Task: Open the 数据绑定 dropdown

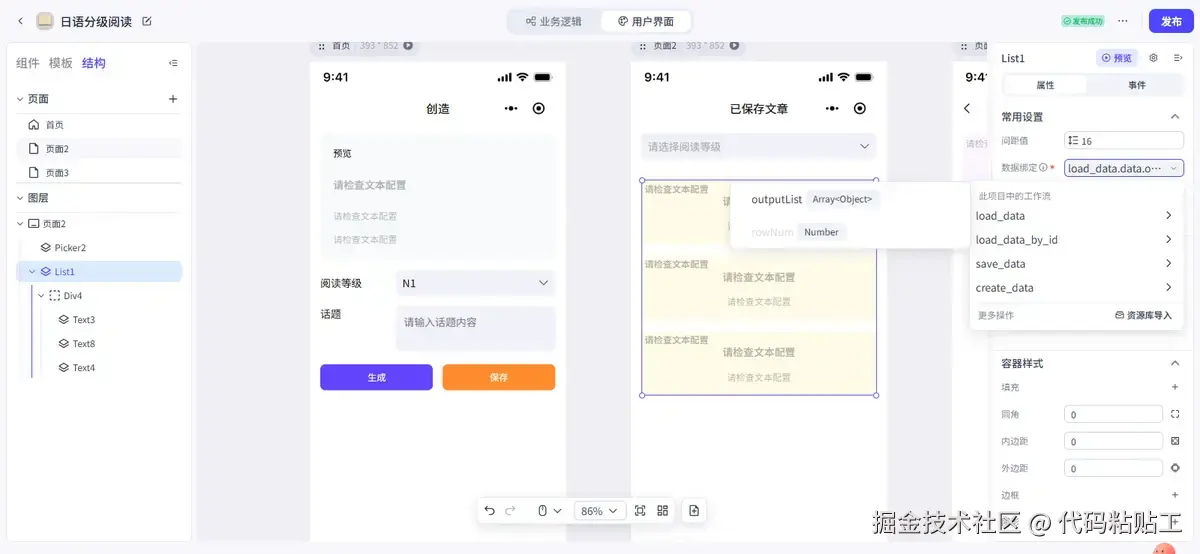Action: (x=1124, y=168)
